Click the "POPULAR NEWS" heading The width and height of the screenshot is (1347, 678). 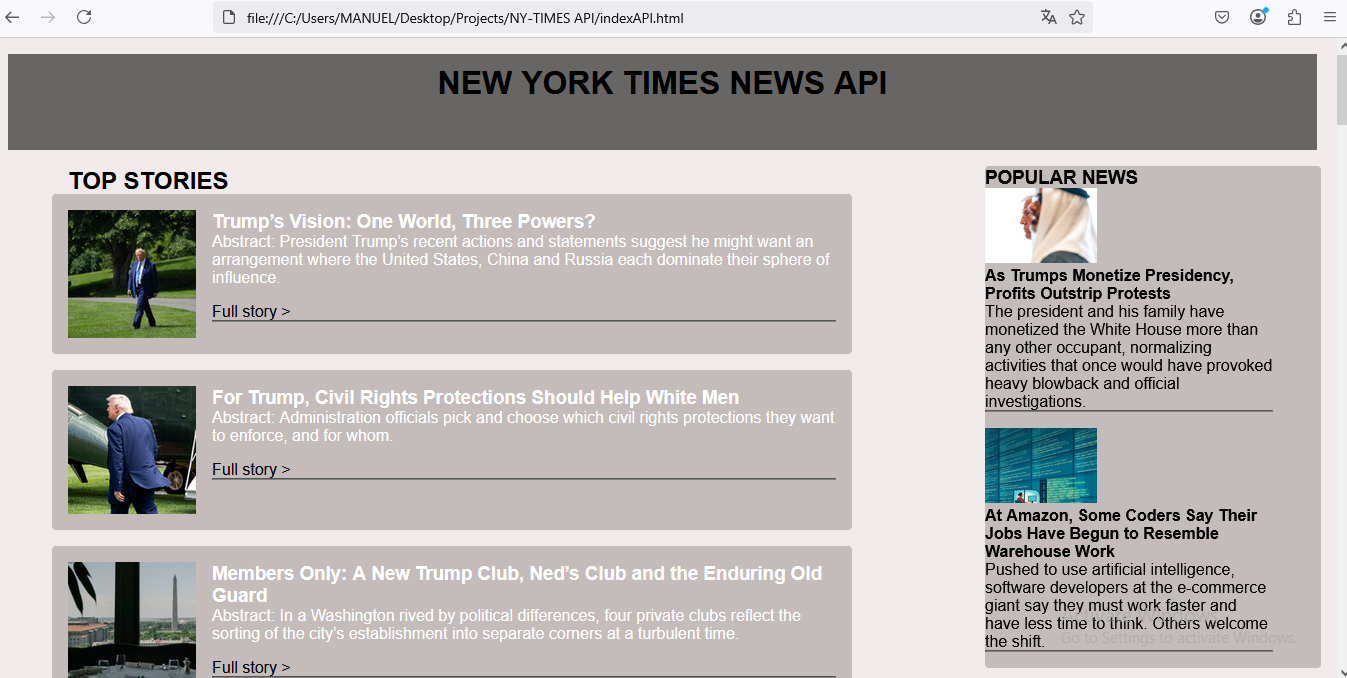coord(1061,177)
